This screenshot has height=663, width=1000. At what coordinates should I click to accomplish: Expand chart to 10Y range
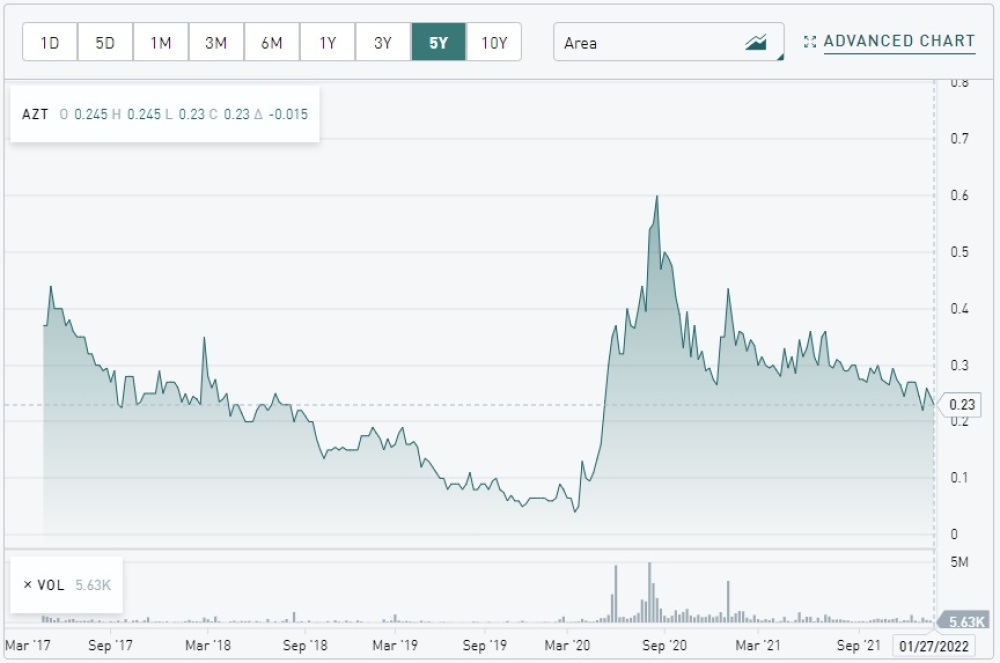pos(494,43)
